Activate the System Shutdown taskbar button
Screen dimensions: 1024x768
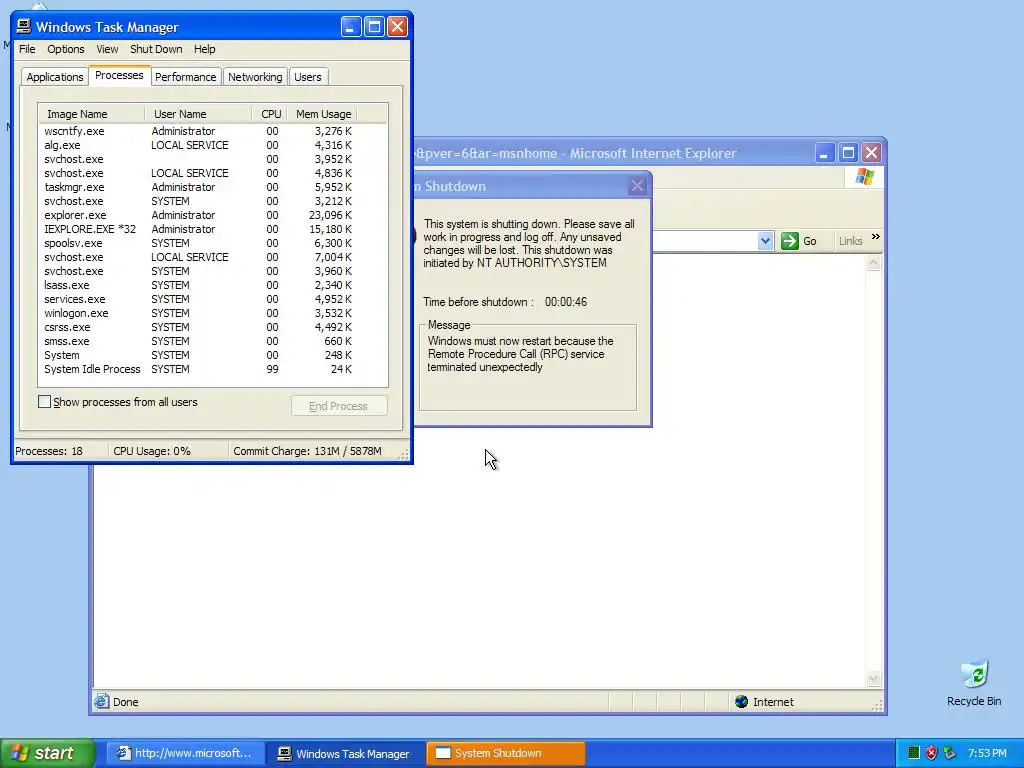pyautogui.click(x=505, y=753)
